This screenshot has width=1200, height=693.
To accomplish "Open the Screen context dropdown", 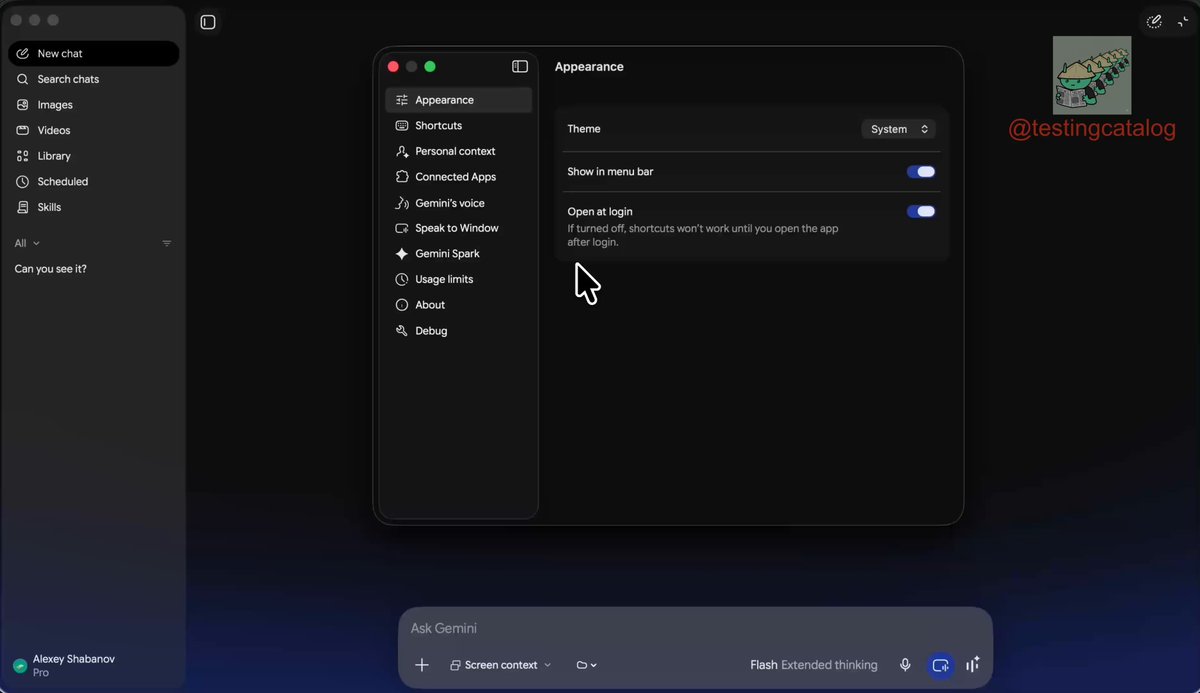I will (500, 665).
